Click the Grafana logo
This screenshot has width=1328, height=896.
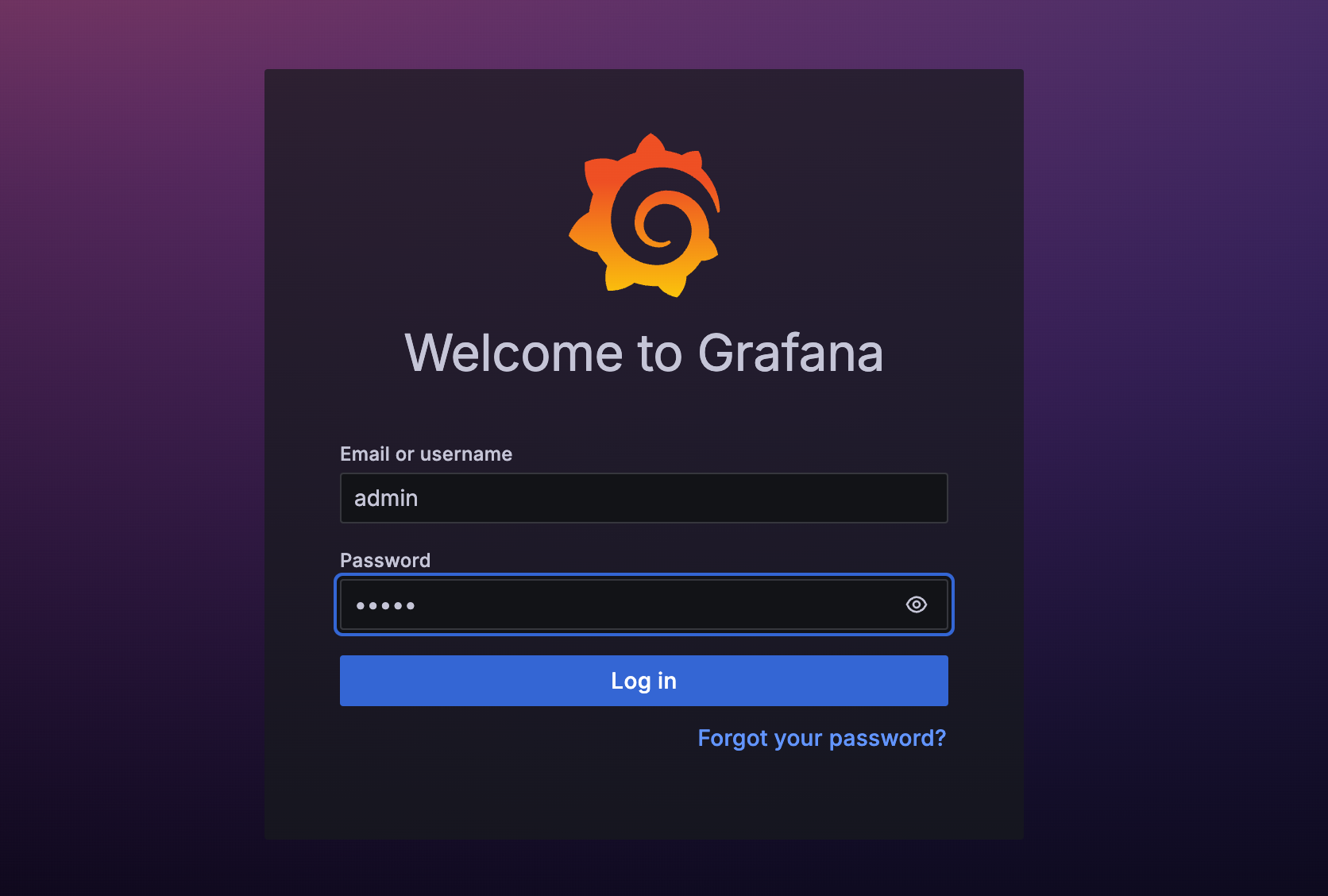tap(644, 215)
